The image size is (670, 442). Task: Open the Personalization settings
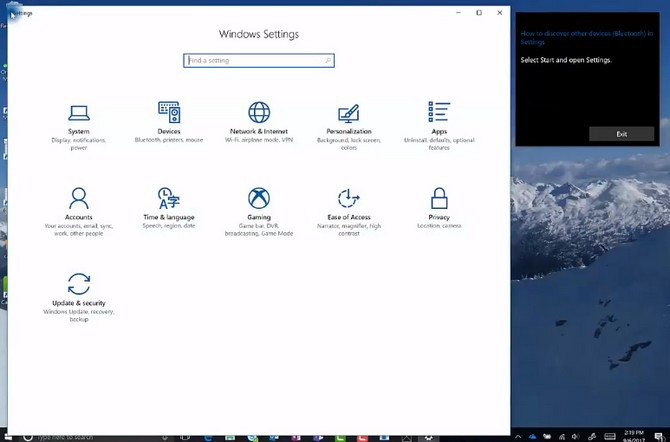click(349, 118)
